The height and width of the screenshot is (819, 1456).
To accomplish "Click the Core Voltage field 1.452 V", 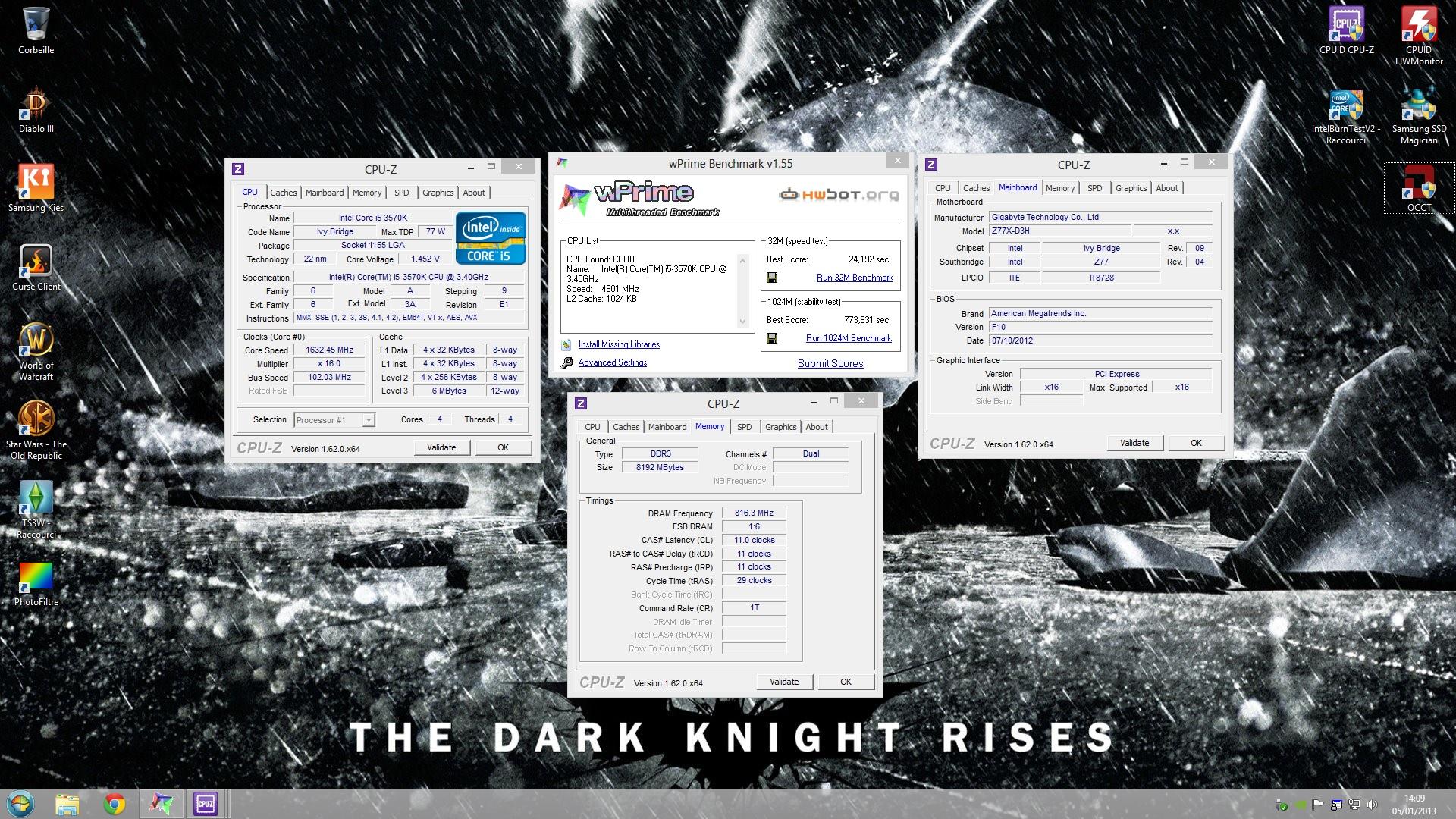I will click(425, 259).
